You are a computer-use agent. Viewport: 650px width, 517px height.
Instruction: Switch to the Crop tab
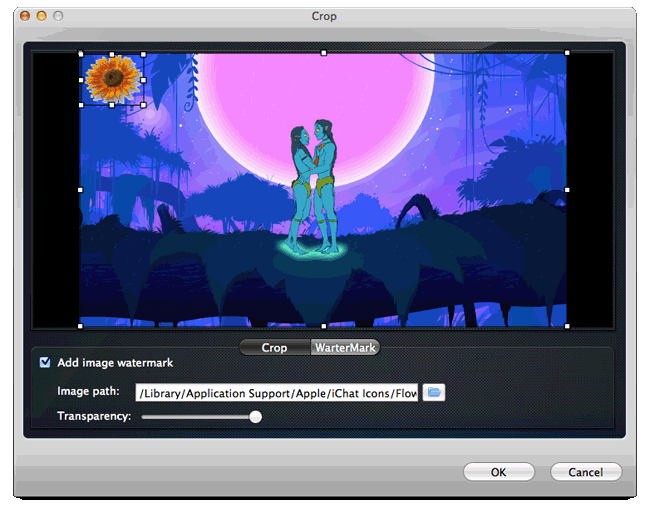pyautogui.click(x=274, y=347)
